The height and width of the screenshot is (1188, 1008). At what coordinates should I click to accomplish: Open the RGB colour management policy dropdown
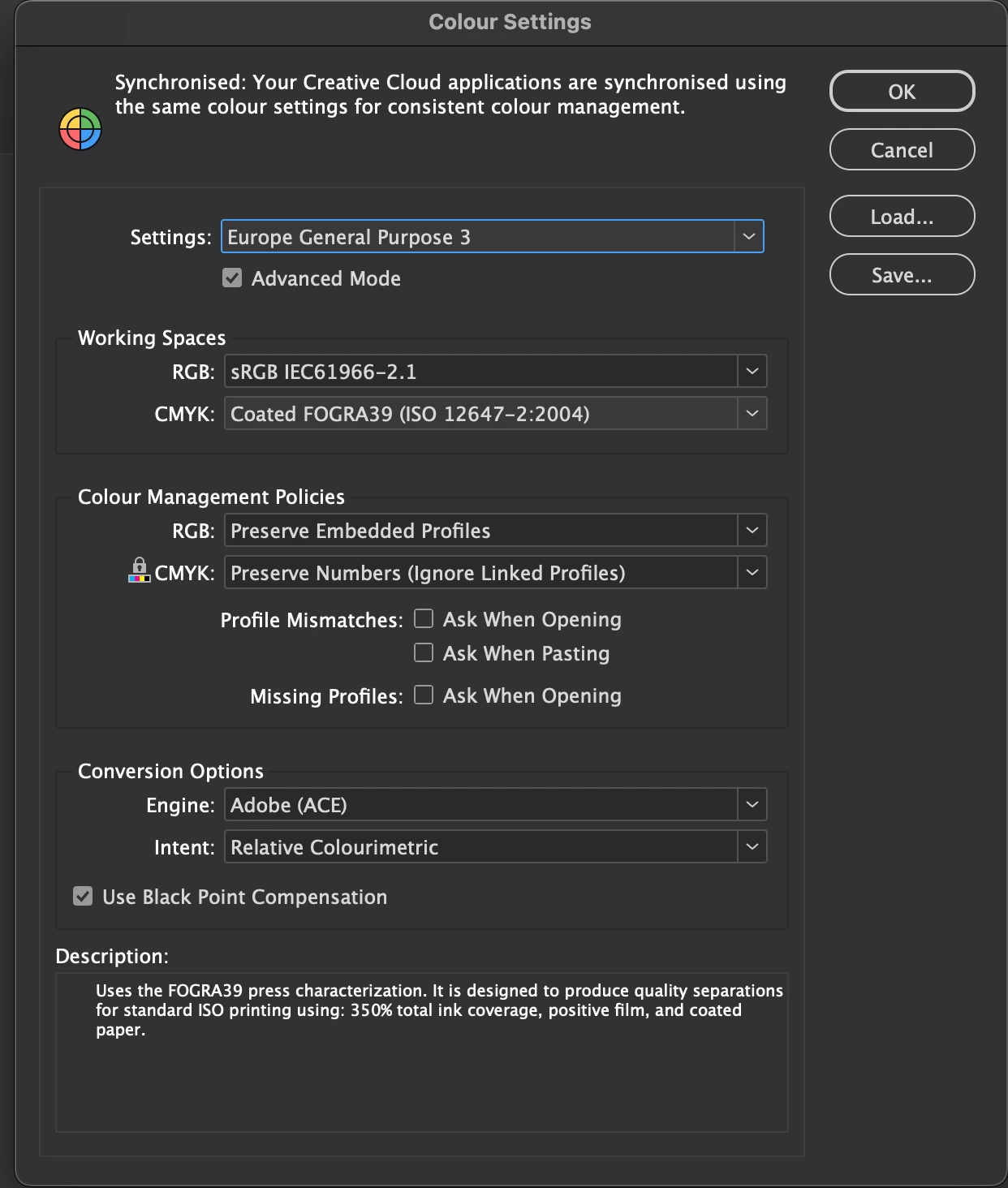click(495, 531)
